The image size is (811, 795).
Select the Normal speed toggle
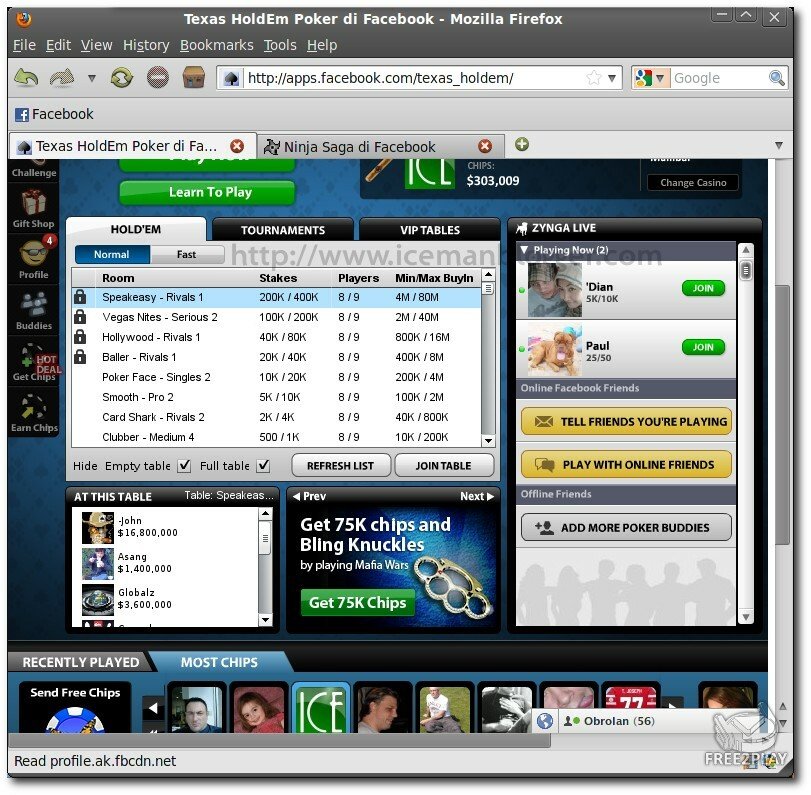click(112, 254)
